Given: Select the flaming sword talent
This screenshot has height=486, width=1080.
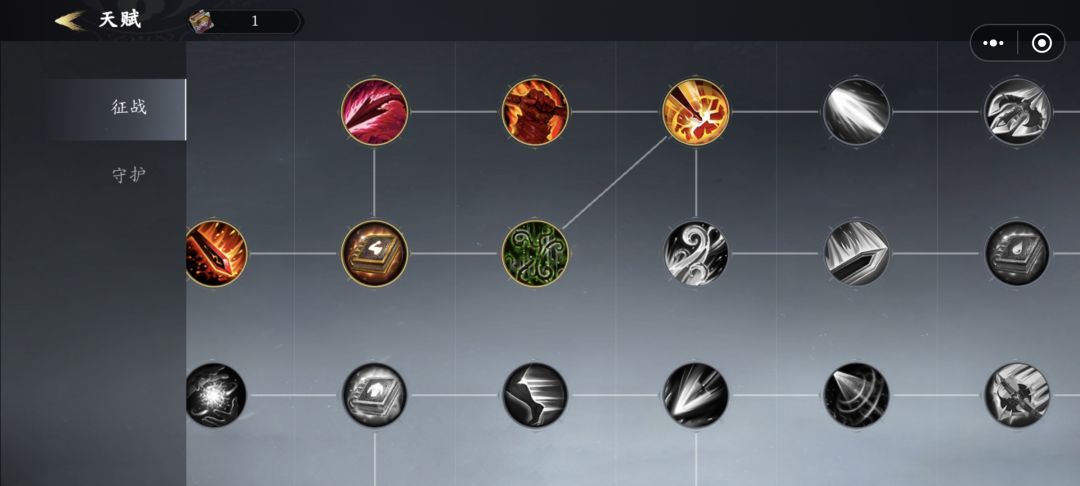Looking at the screenshot, I should [x=216, y=253].
